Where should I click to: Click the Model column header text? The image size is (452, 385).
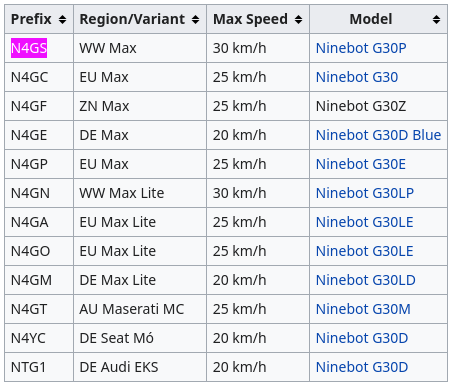click(371, 19)
